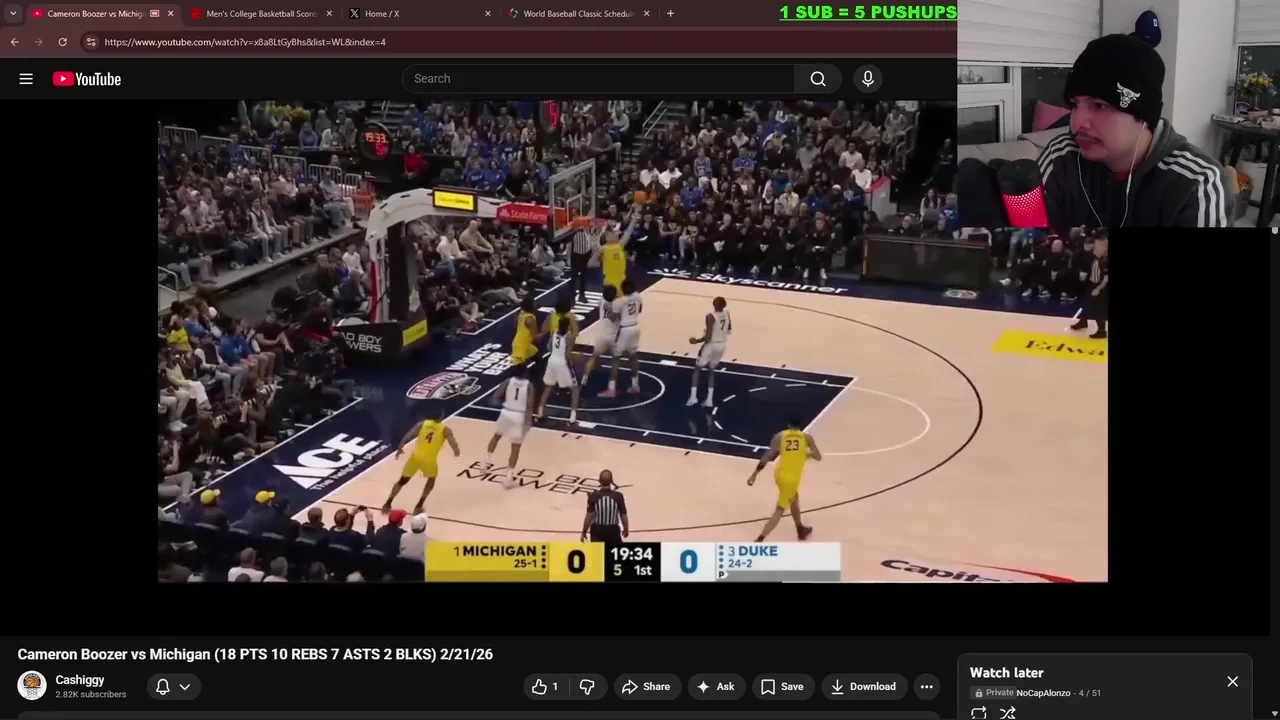Open the Ask AI button
Screen dimensions: 1280x720
pos(715,687)
